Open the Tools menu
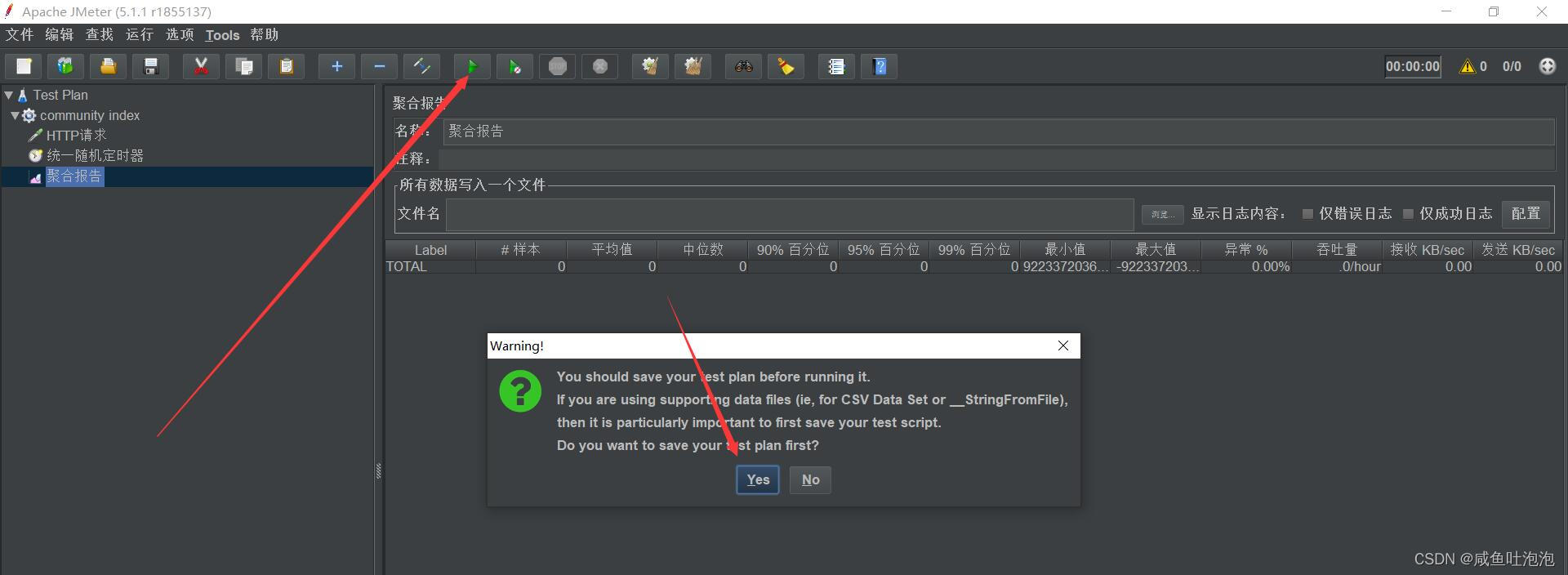The width and height of the screenshot is (1568, 575). tap(222, 35)
